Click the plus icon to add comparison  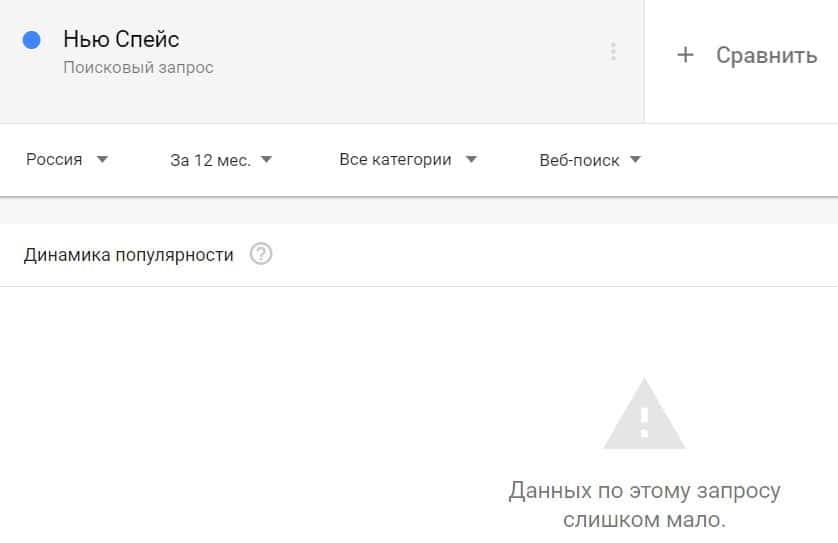click(x=685, y=55)
